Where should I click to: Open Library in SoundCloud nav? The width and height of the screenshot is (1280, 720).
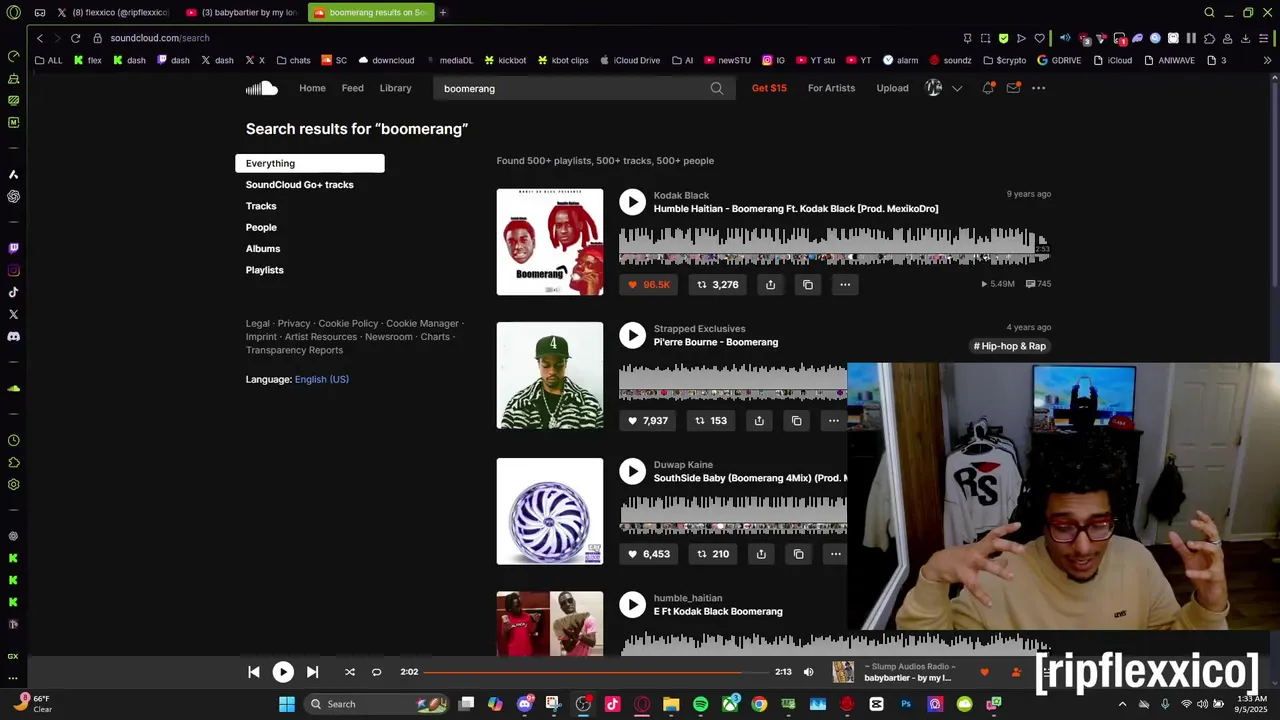click(x=395, y=88)
